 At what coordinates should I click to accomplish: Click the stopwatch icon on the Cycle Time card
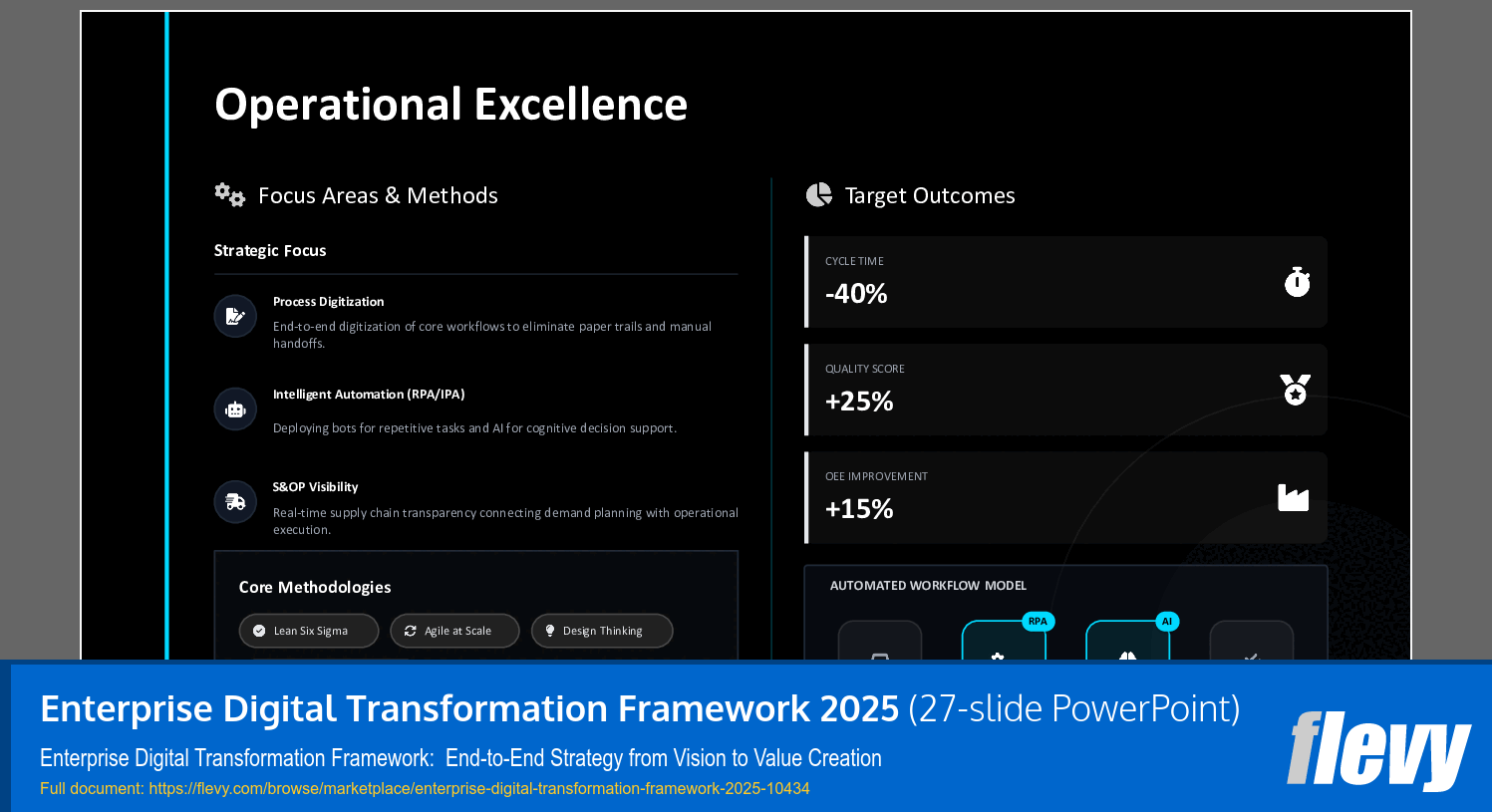click(x=1296, y=282)
